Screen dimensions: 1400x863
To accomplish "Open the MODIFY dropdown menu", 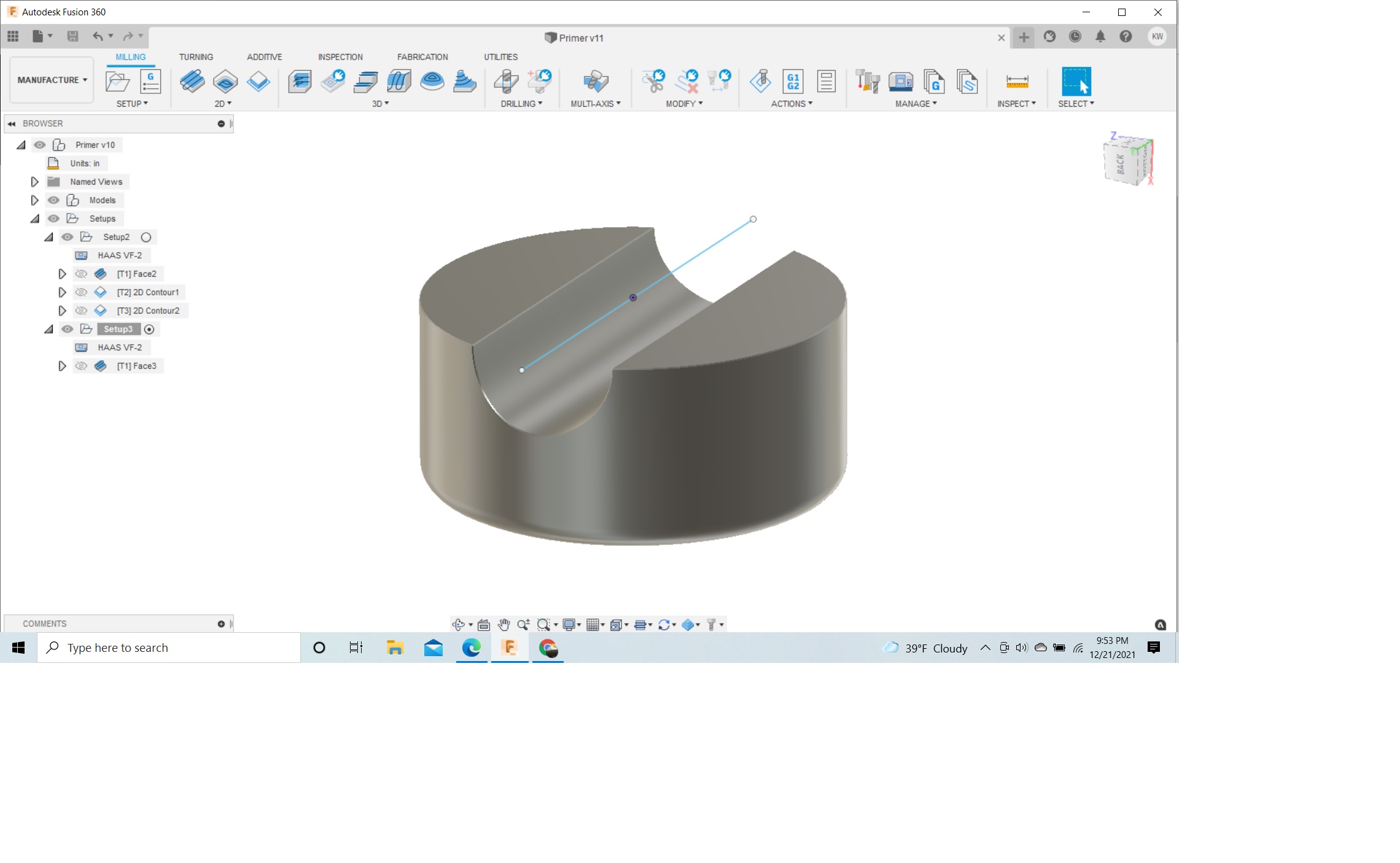I will click(x=684, y=104).
